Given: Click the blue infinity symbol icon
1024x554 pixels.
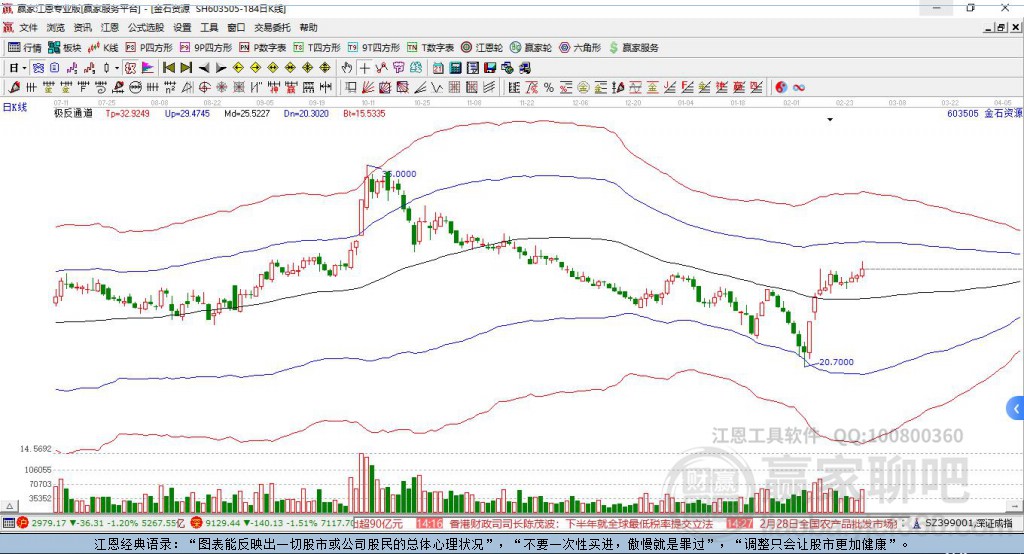Looking at the screenshot, I should pyautogui.click(x=798, y=88).
